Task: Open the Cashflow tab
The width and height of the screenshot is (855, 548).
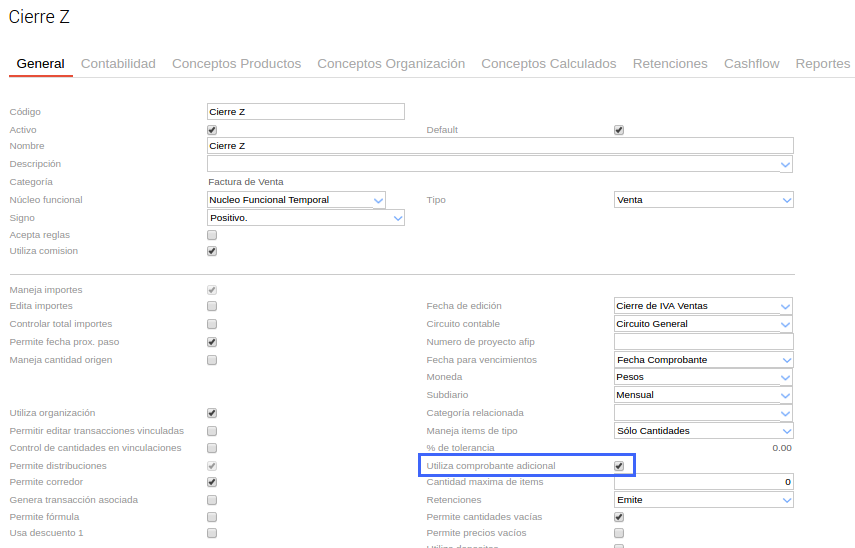Action: pos(751,64)
